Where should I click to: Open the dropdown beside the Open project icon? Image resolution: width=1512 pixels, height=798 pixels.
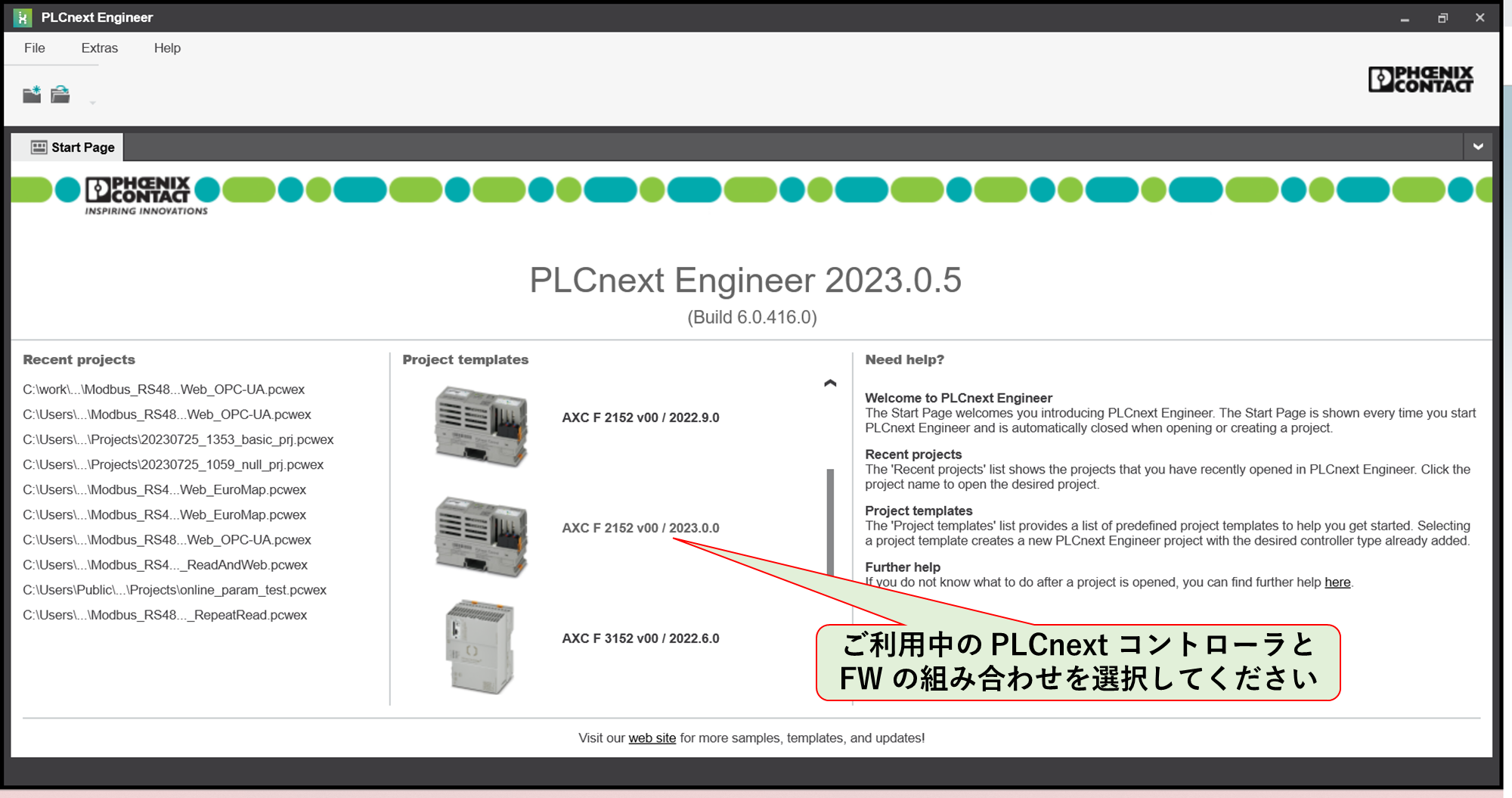pos(92,102)
